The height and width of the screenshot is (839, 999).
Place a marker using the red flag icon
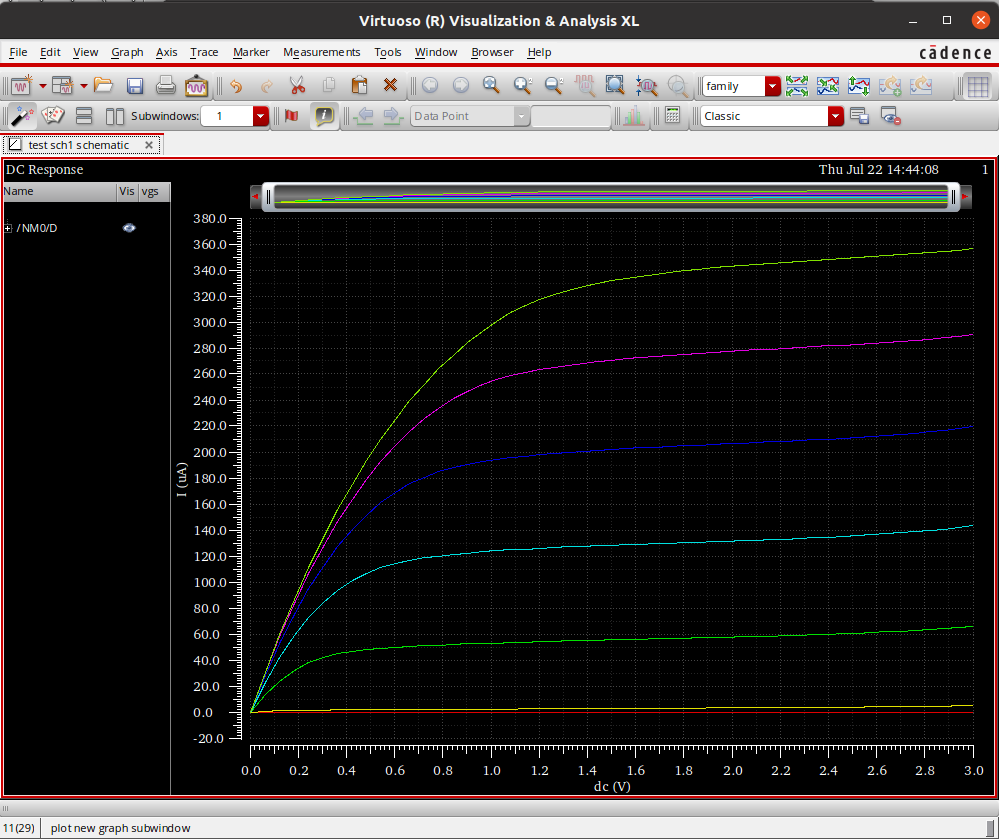(292, 116)
